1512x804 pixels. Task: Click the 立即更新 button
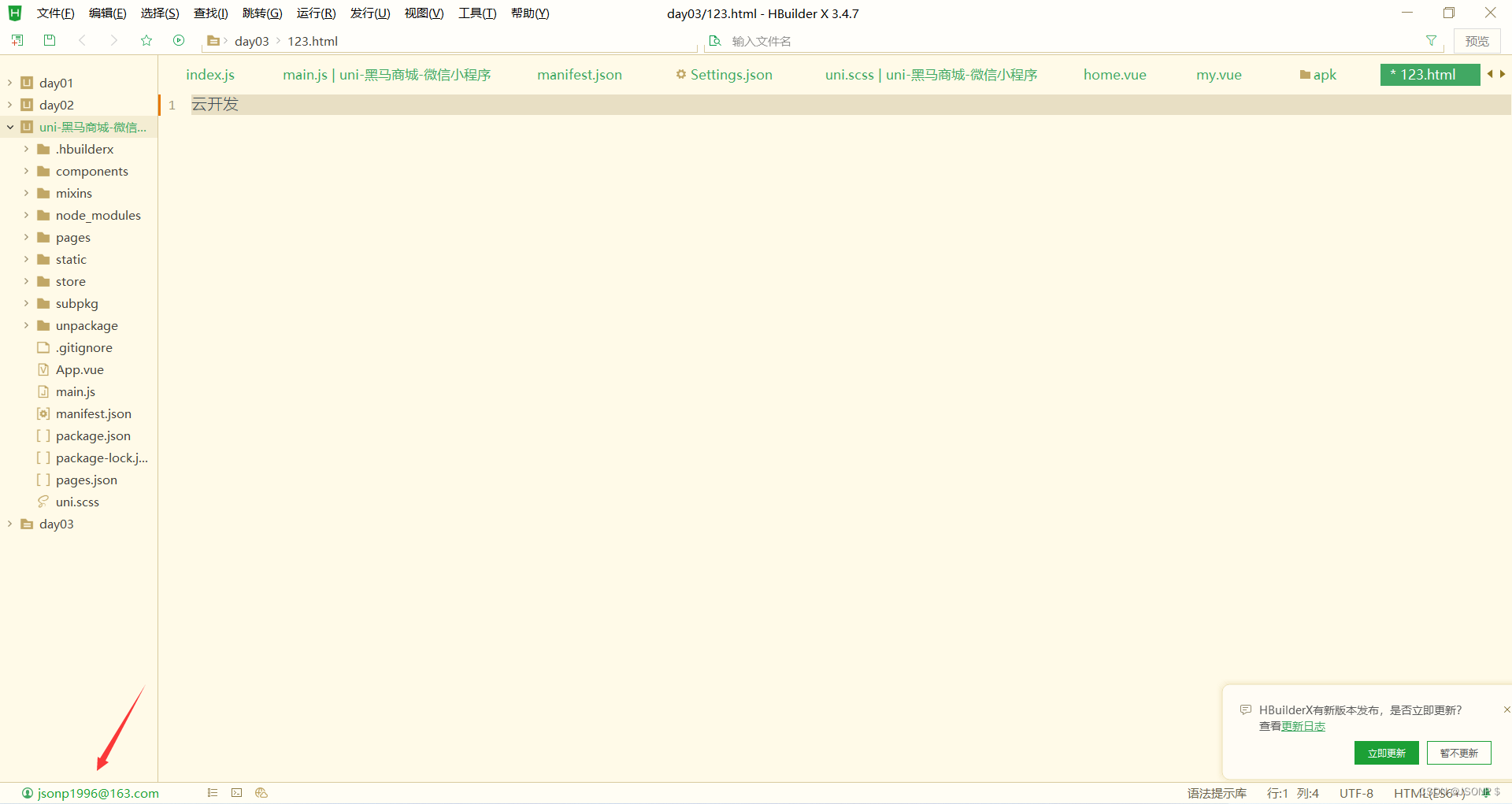click(x=1386, y=753)
